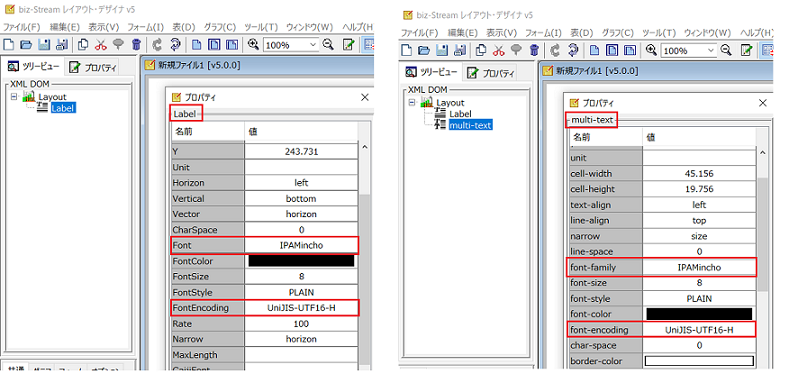Click the Font value IPAMincho cell
Image resolution: width=789 pixels, height=383 pixels.
pos(301,246)
